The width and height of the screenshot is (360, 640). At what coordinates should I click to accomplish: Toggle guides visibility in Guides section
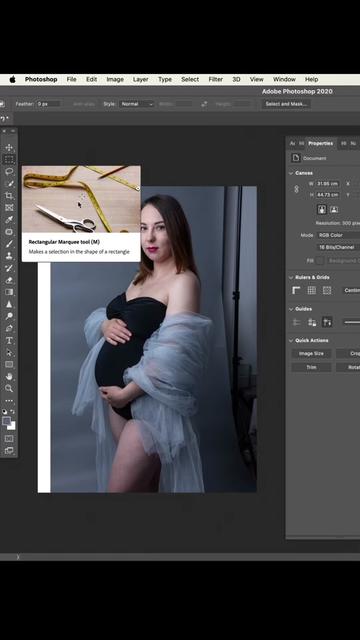pos(296,322)
